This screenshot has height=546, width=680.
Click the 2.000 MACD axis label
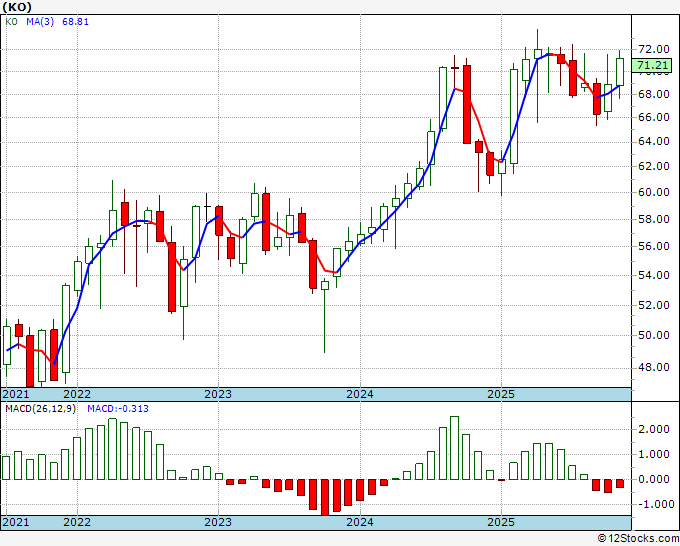[654, 429]
